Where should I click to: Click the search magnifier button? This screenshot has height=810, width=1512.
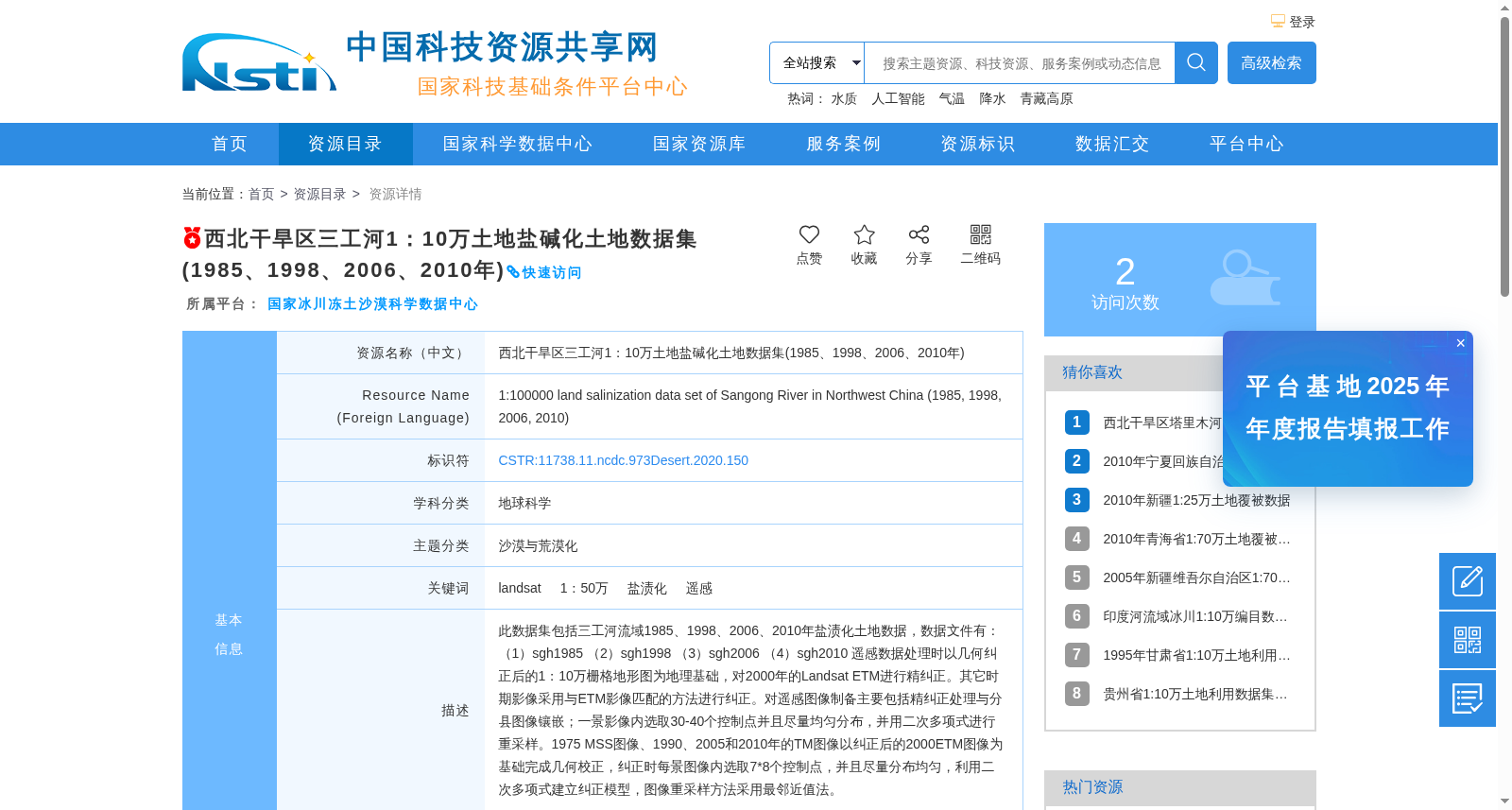click(x=1195, y=63)
